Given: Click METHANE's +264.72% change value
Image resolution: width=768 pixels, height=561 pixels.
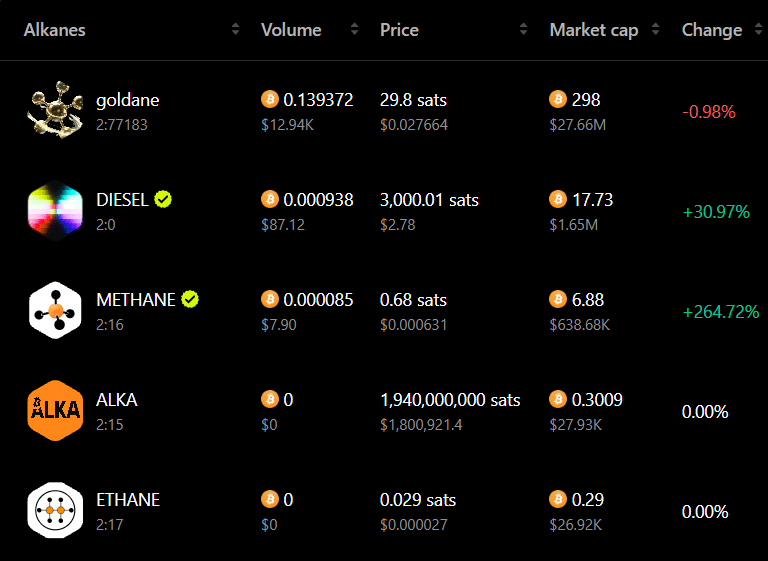Looking at the screenshot, I should [x=721, y=312].
